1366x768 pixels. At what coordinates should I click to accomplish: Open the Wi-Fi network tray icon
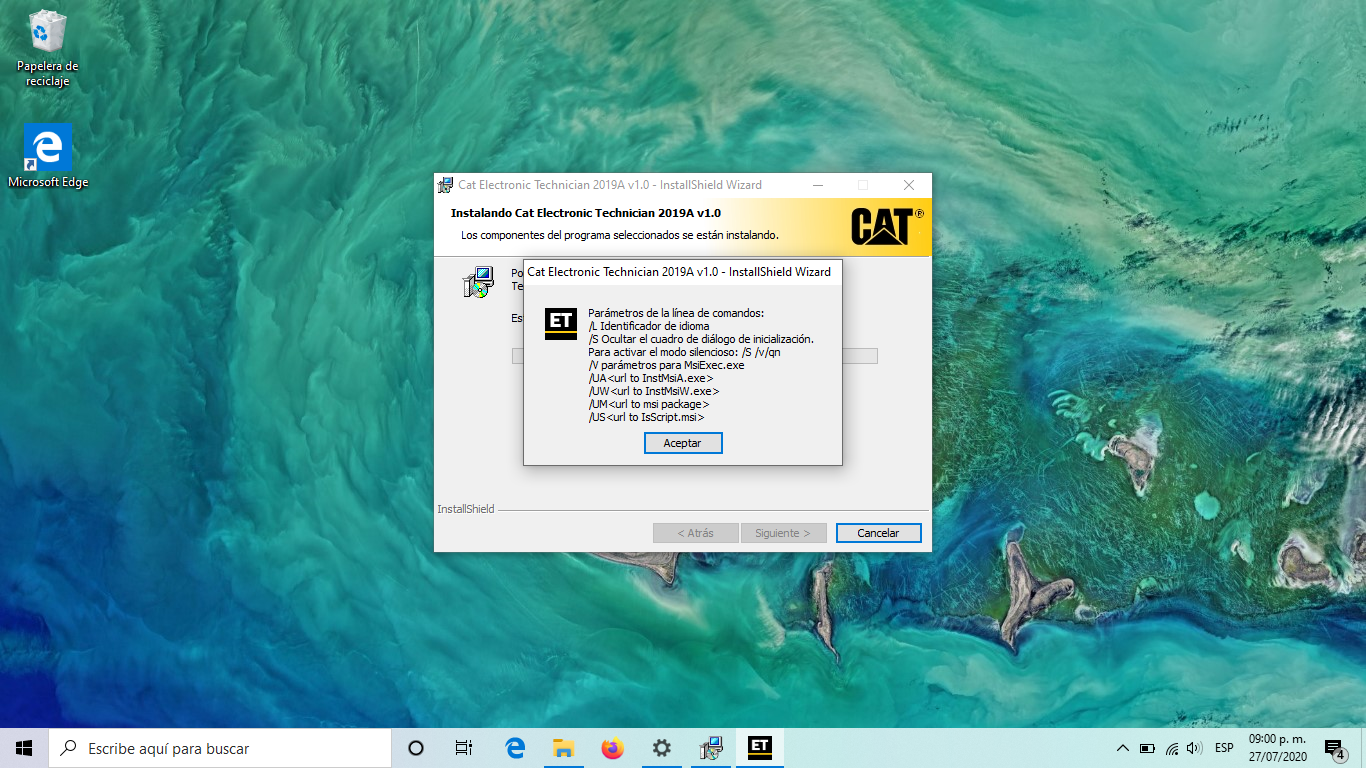pos(1171,748)
